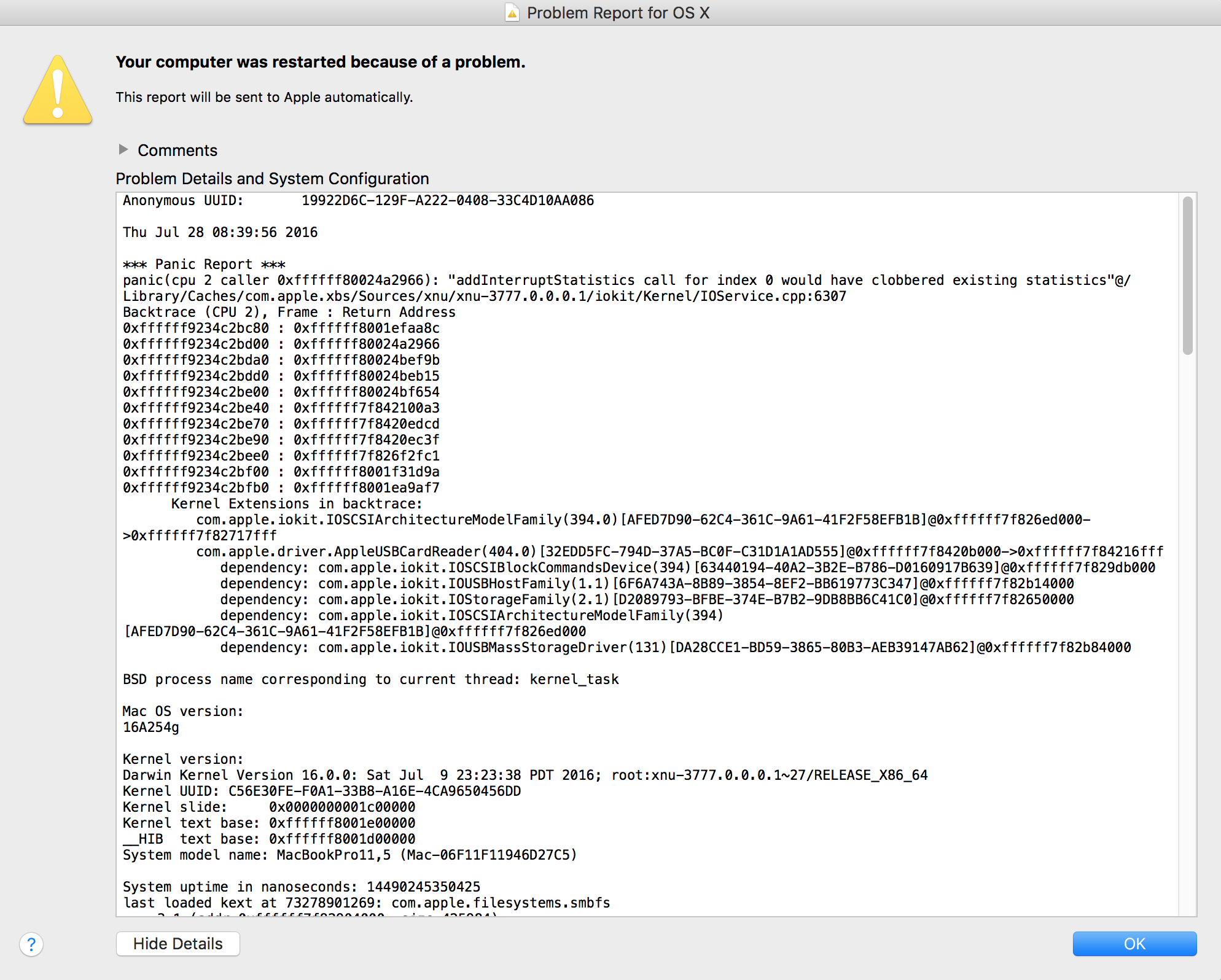Screen dimensions: 1221x980
Task: Click the panic(cpu 2 caller line
Action: (x=626, y=289)
